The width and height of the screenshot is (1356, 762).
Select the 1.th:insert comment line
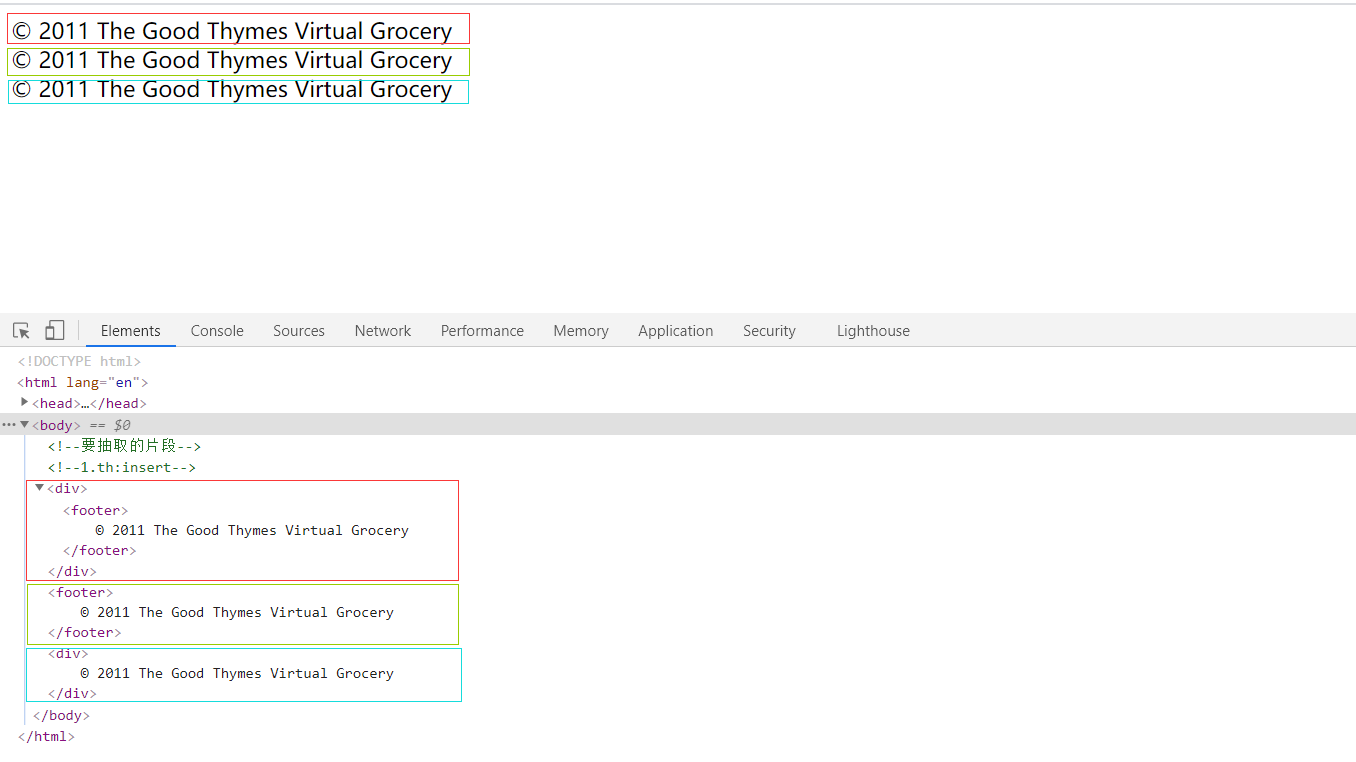tap(121, 467)
